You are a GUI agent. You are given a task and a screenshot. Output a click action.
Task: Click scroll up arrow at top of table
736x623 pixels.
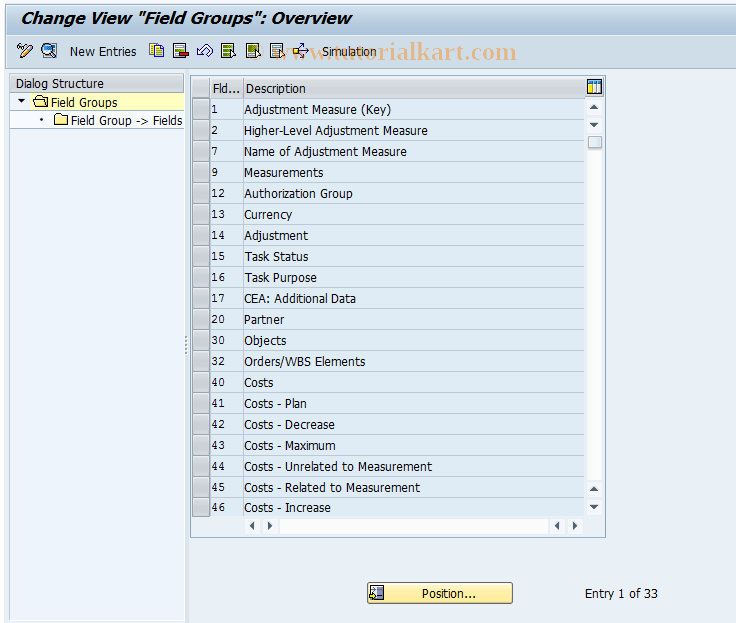(594, 107)
